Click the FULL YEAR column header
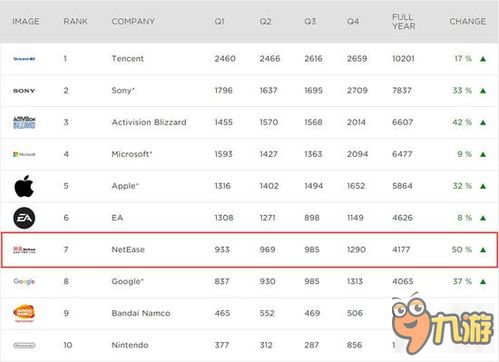This screenshot has height=362, width=499. tap(404, 22)
